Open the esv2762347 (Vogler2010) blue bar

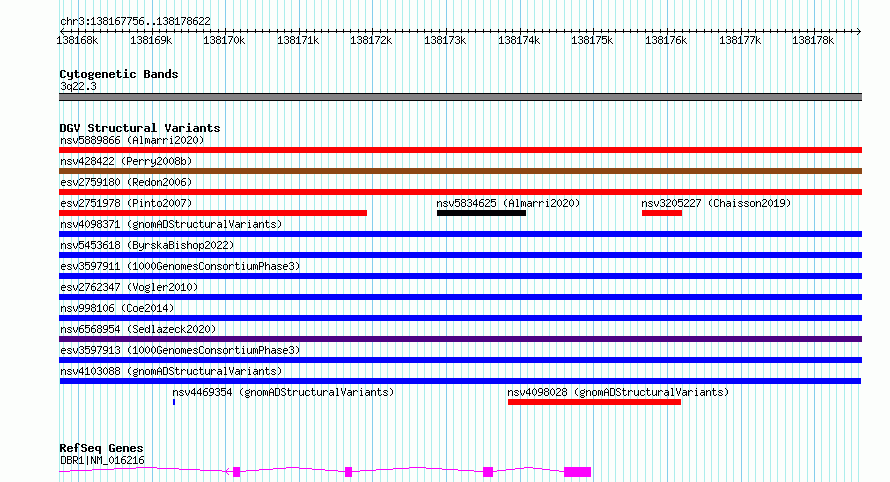coord(460,297)
